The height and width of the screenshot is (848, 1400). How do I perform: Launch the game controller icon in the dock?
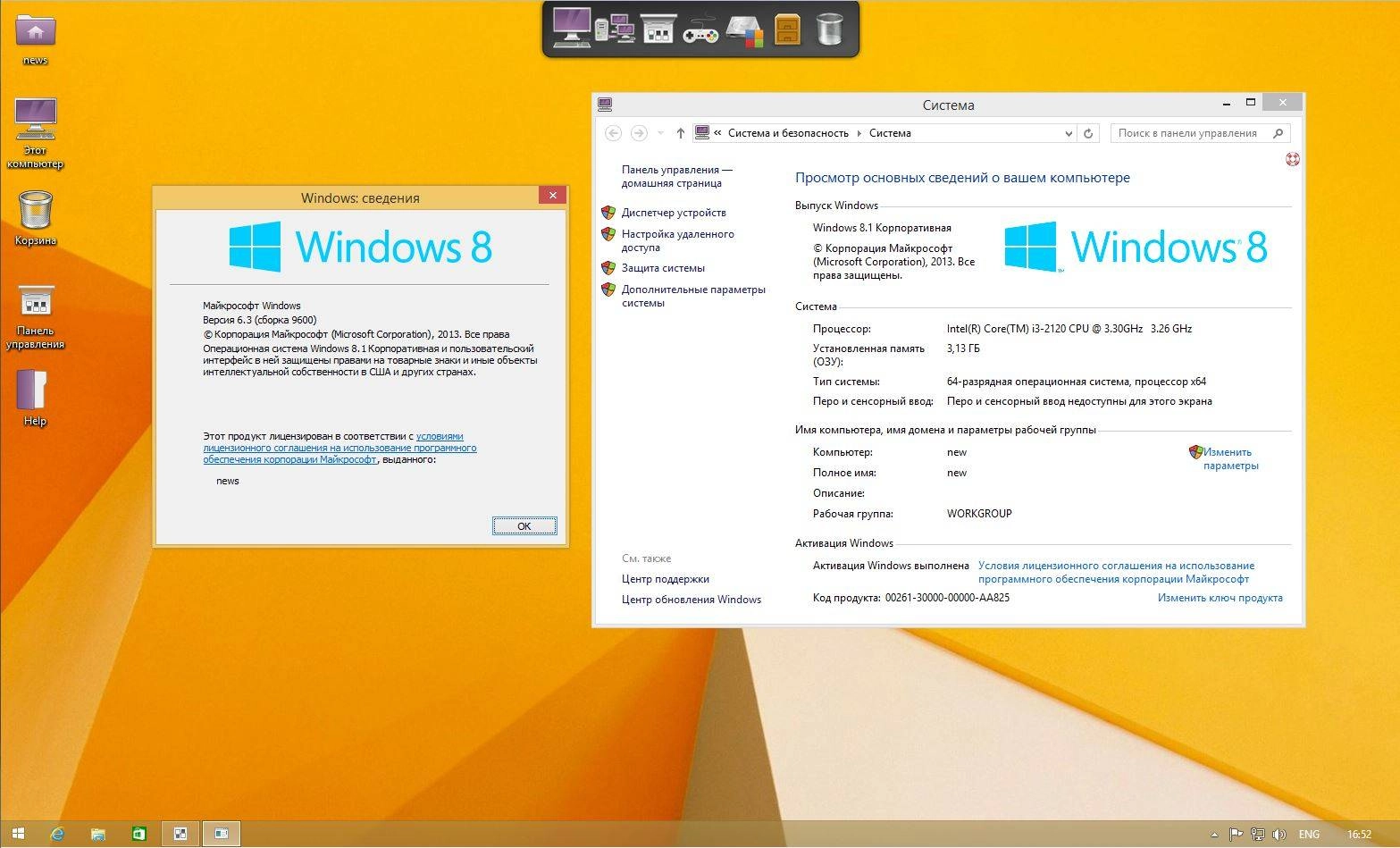(x=700, y=30)
